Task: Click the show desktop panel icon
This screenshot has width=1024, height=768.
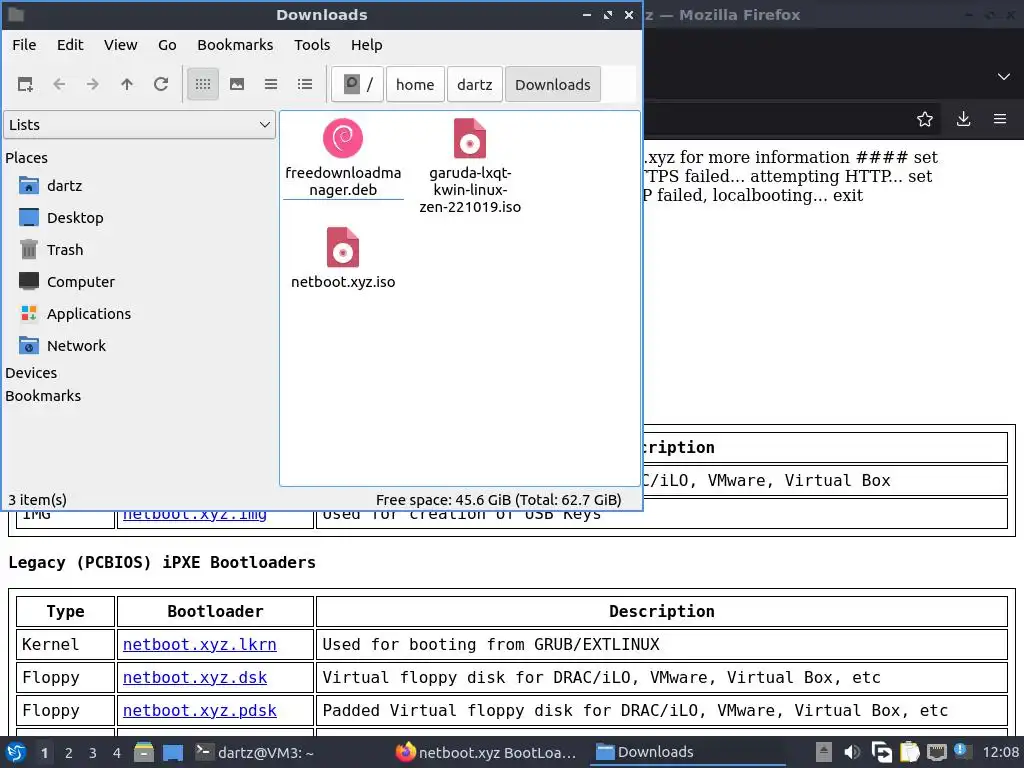Action: click(x=172, y=752)
